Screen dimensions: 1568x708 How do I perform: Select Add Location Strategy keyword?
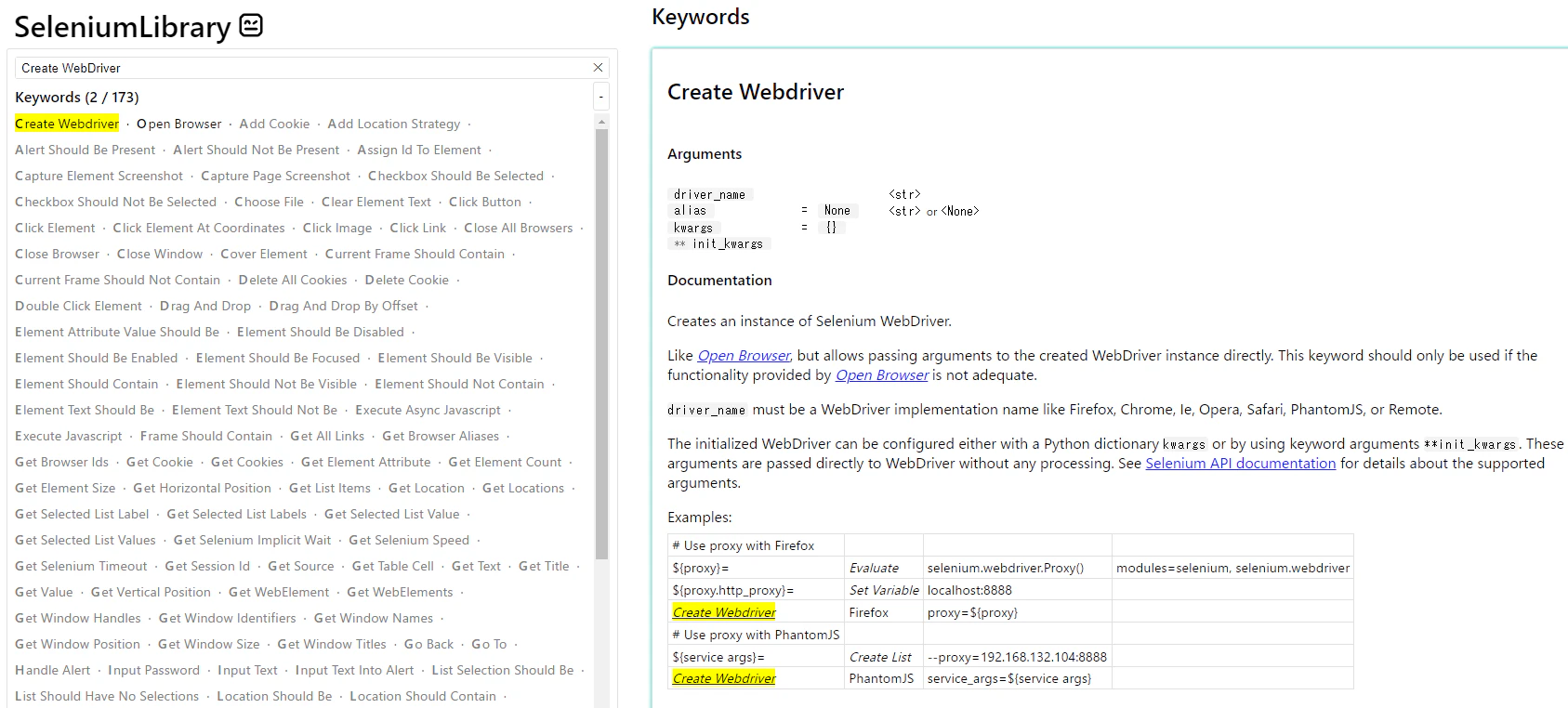[x=394, y=124]
